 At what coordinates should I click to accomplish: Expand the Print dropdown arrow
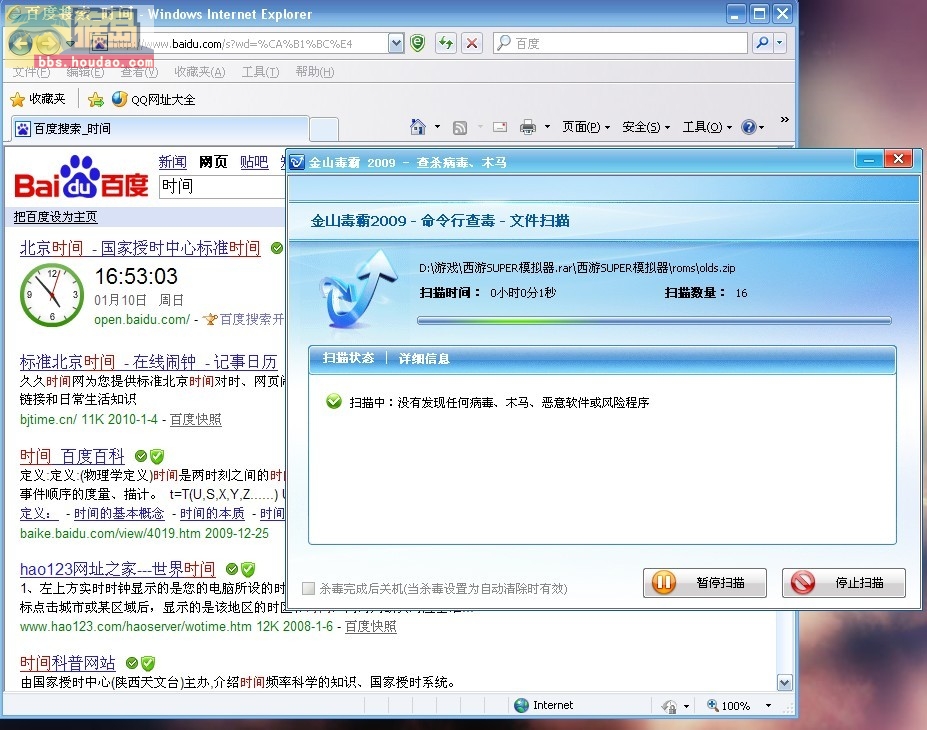click(547, 126)
